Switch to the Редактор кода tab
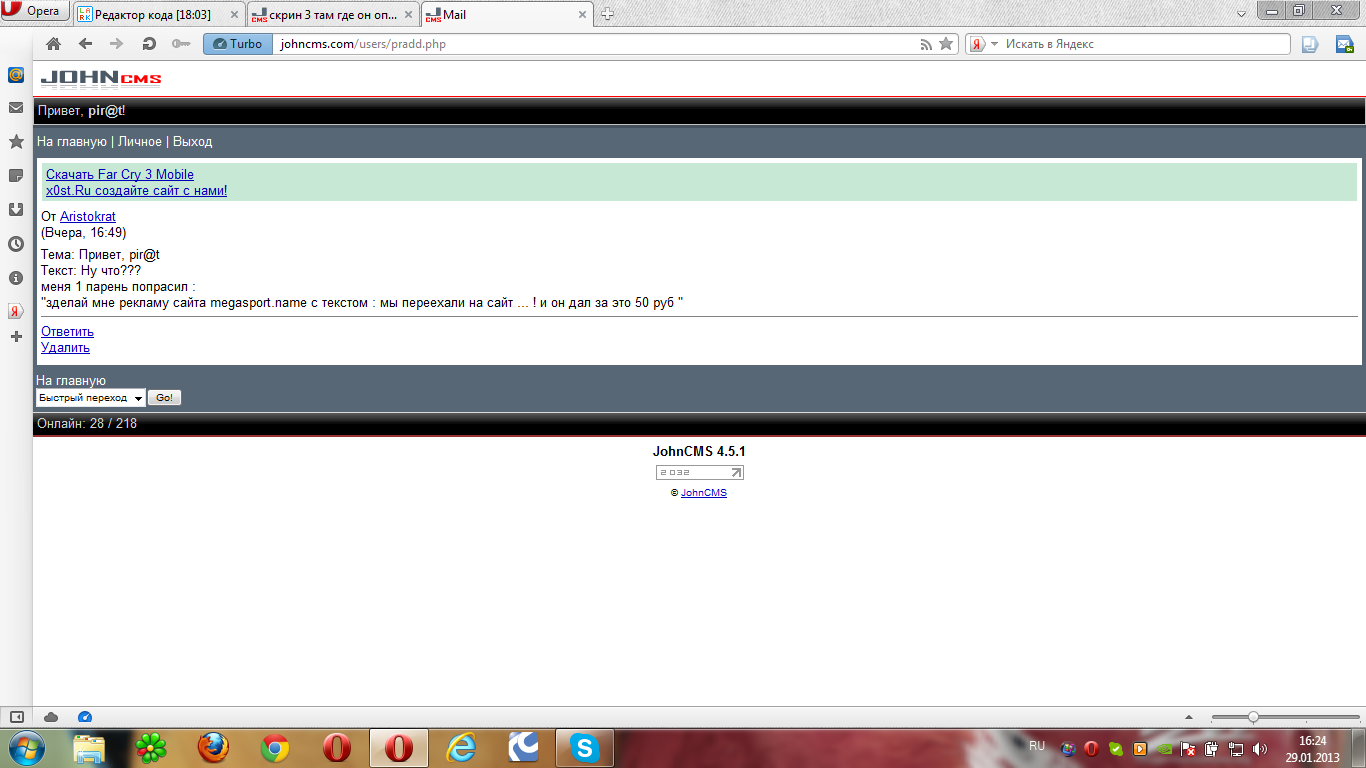The width and height of the screenshot is (1366, 768). click(x=158, y=15)
